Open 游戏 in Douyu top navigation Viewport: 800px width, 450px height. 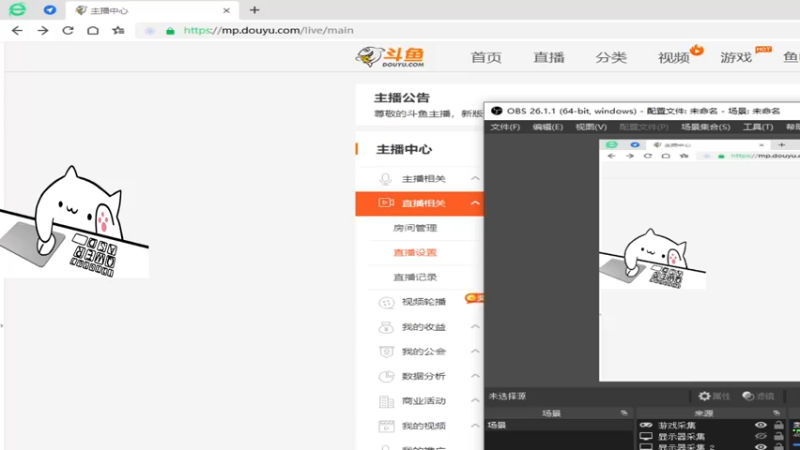coord(736,57)
